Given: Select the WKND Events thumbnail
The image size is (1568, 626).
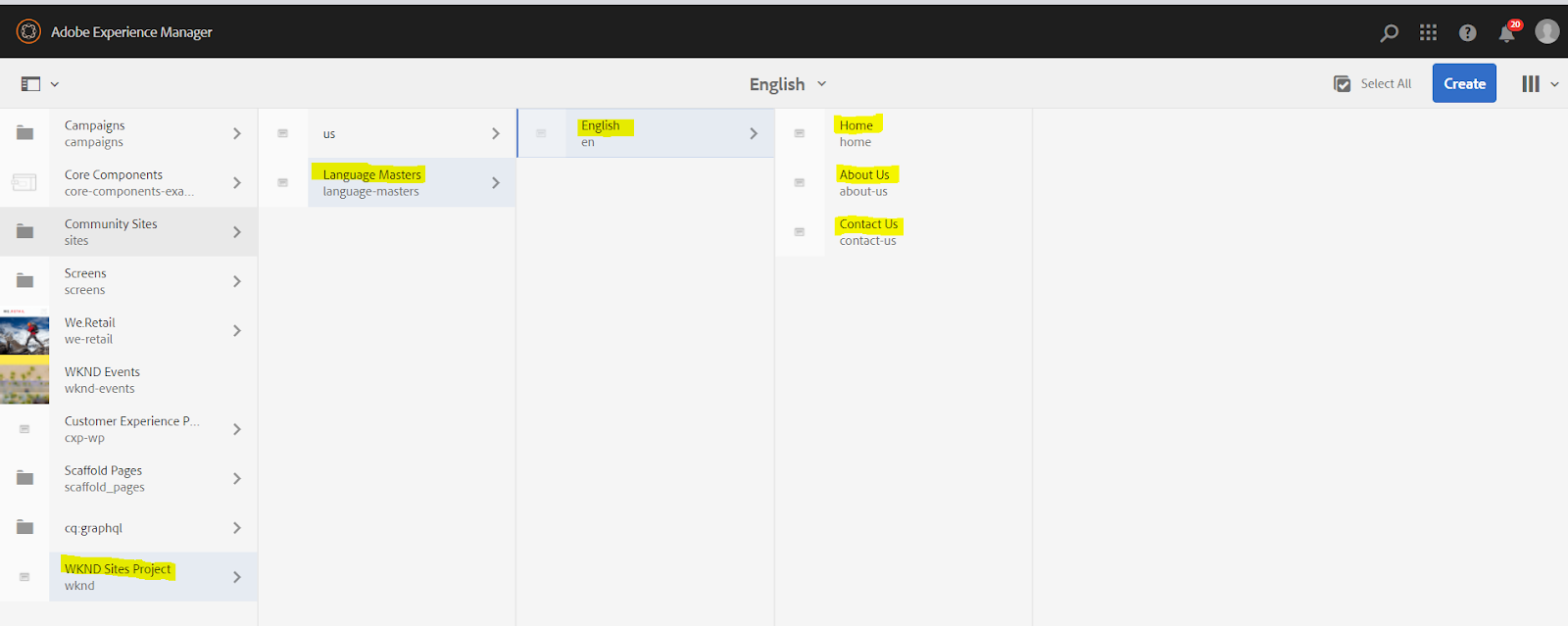Looking at the screenshot, I should point(24,380).
